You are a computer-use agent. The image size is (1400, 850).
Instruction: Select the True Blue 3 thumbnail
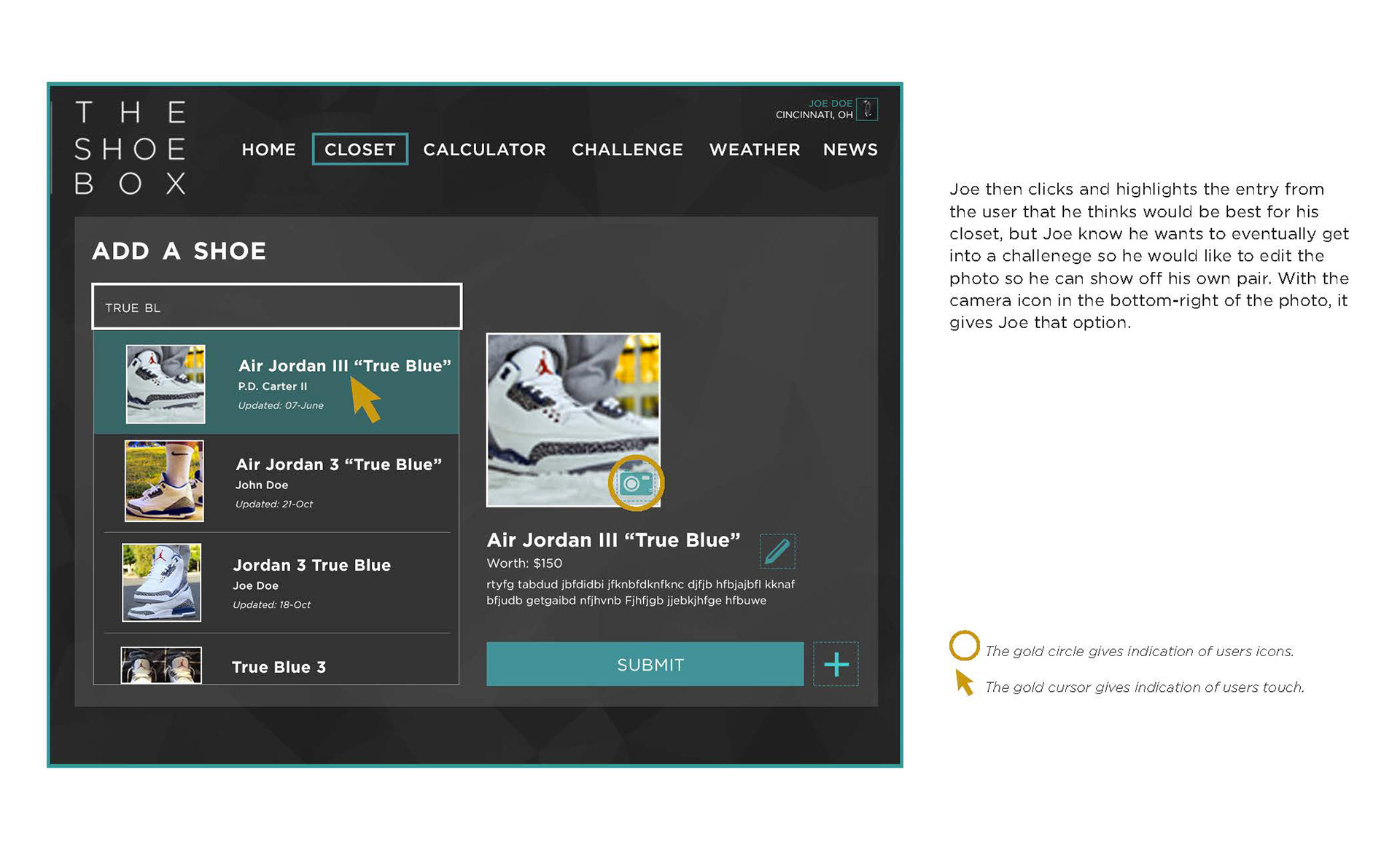coord(161,666)
